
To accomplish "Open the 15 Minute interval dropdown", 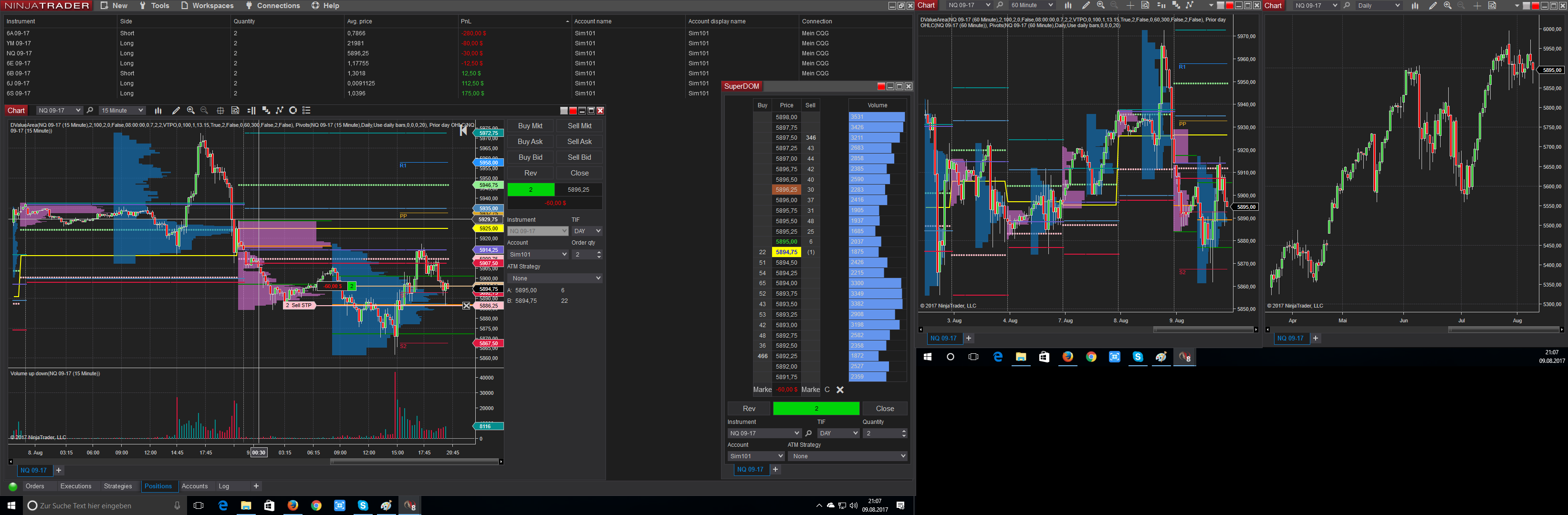I will [122, 111].
